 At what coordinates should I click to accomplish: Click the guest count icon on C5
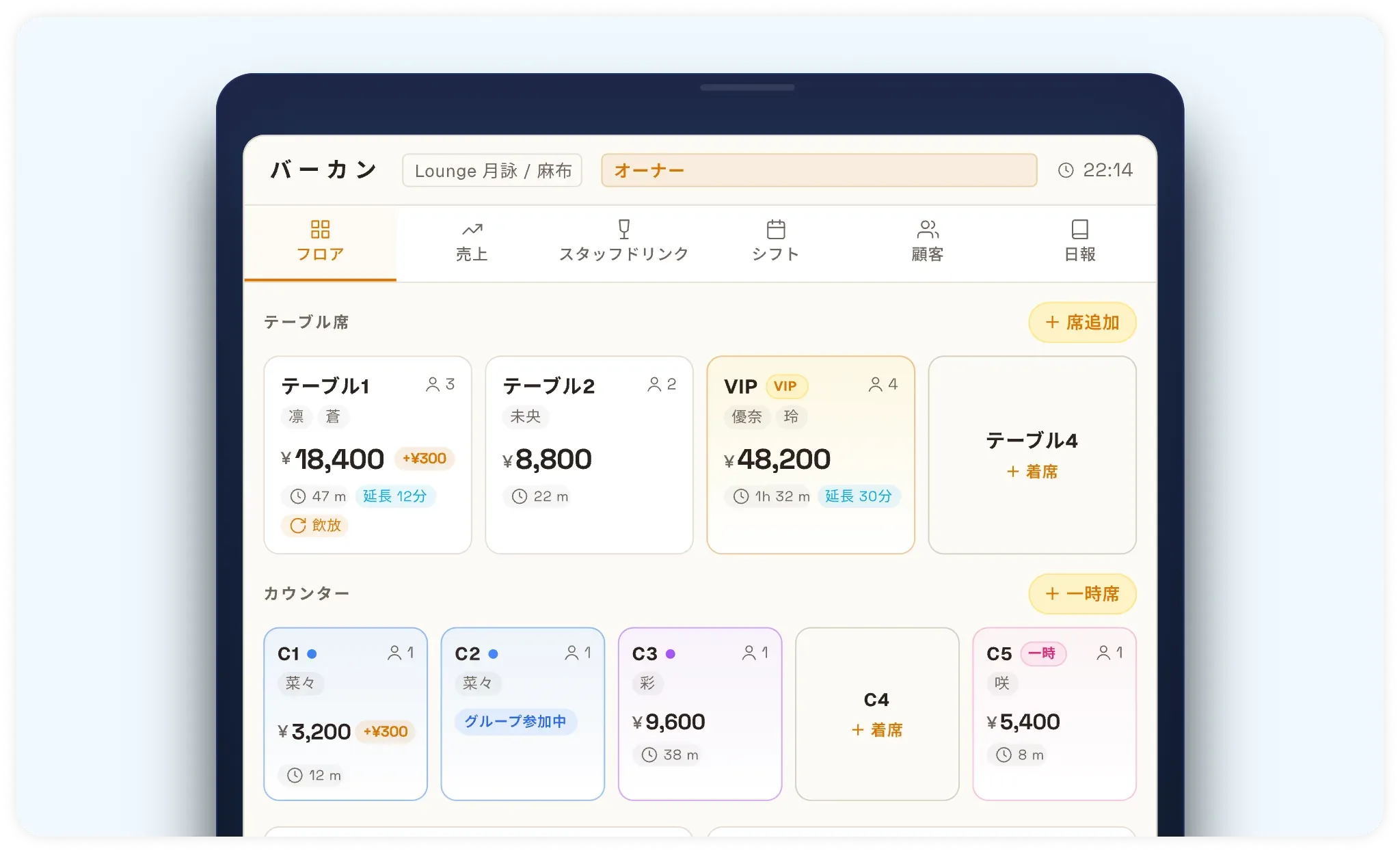(1103, 653)
